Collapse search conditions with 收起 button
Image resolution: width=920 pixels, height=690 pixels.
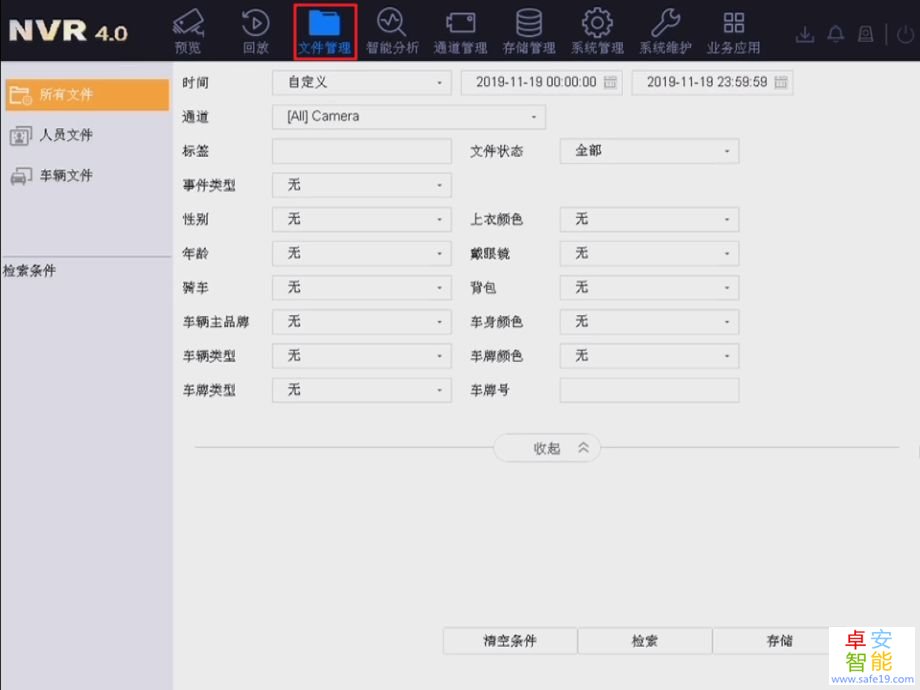click(x=546, y=448)
